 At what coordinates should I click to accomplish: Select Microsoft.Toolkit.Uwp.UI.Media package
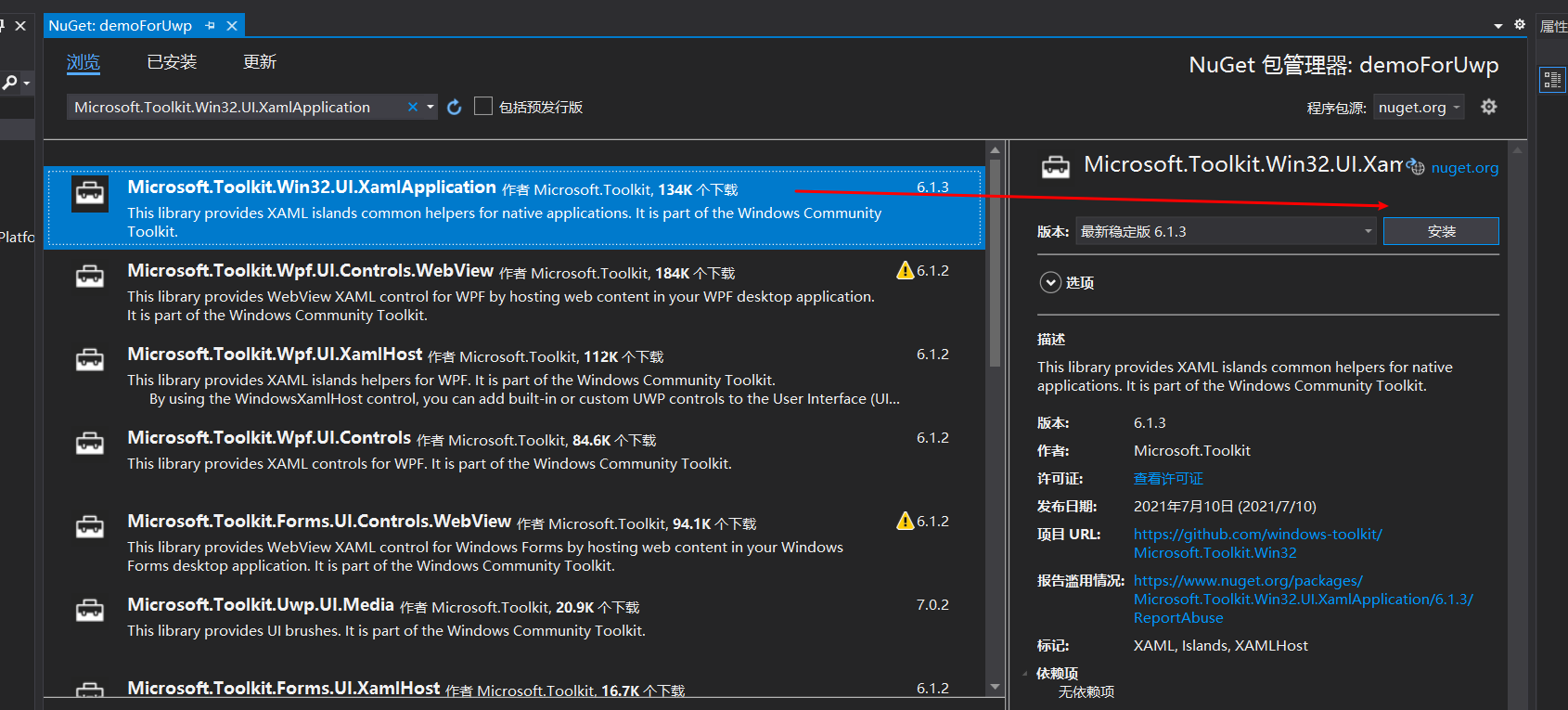[515, 626]
